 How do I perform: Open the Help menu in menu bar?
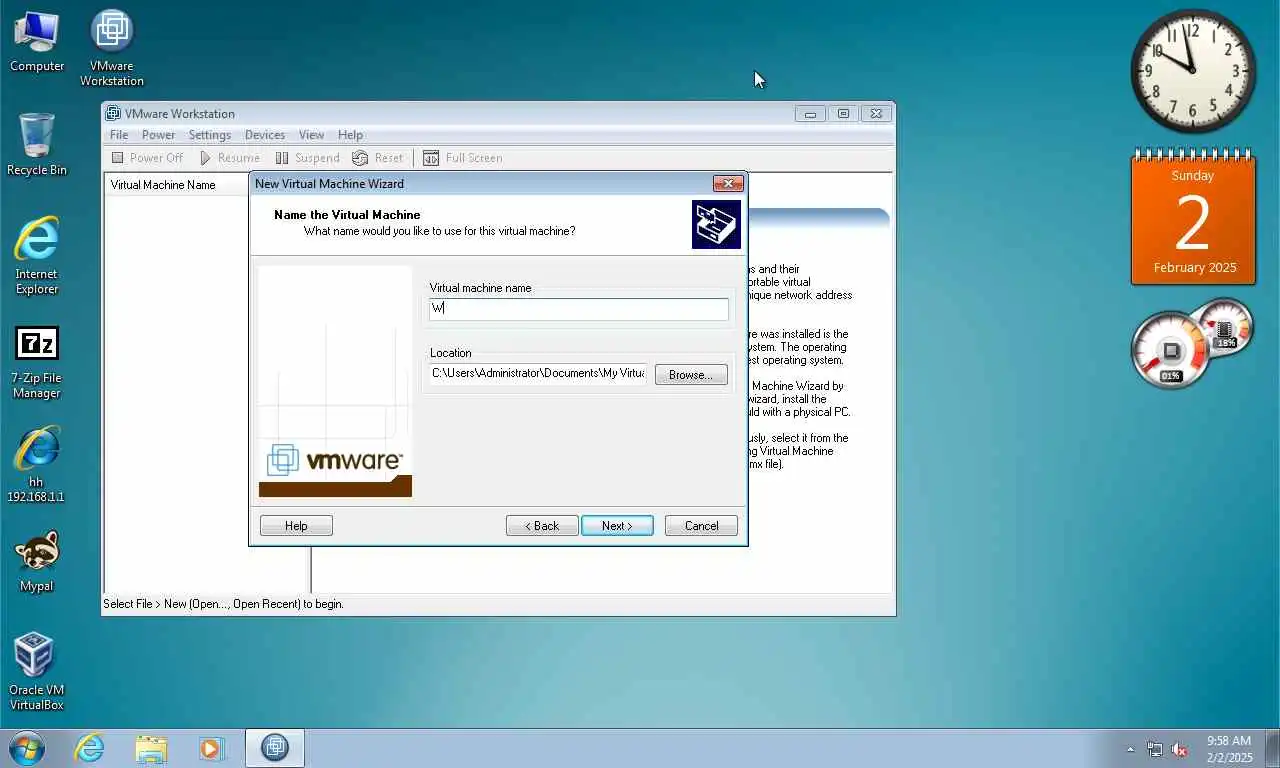click(x=350, y=135)
